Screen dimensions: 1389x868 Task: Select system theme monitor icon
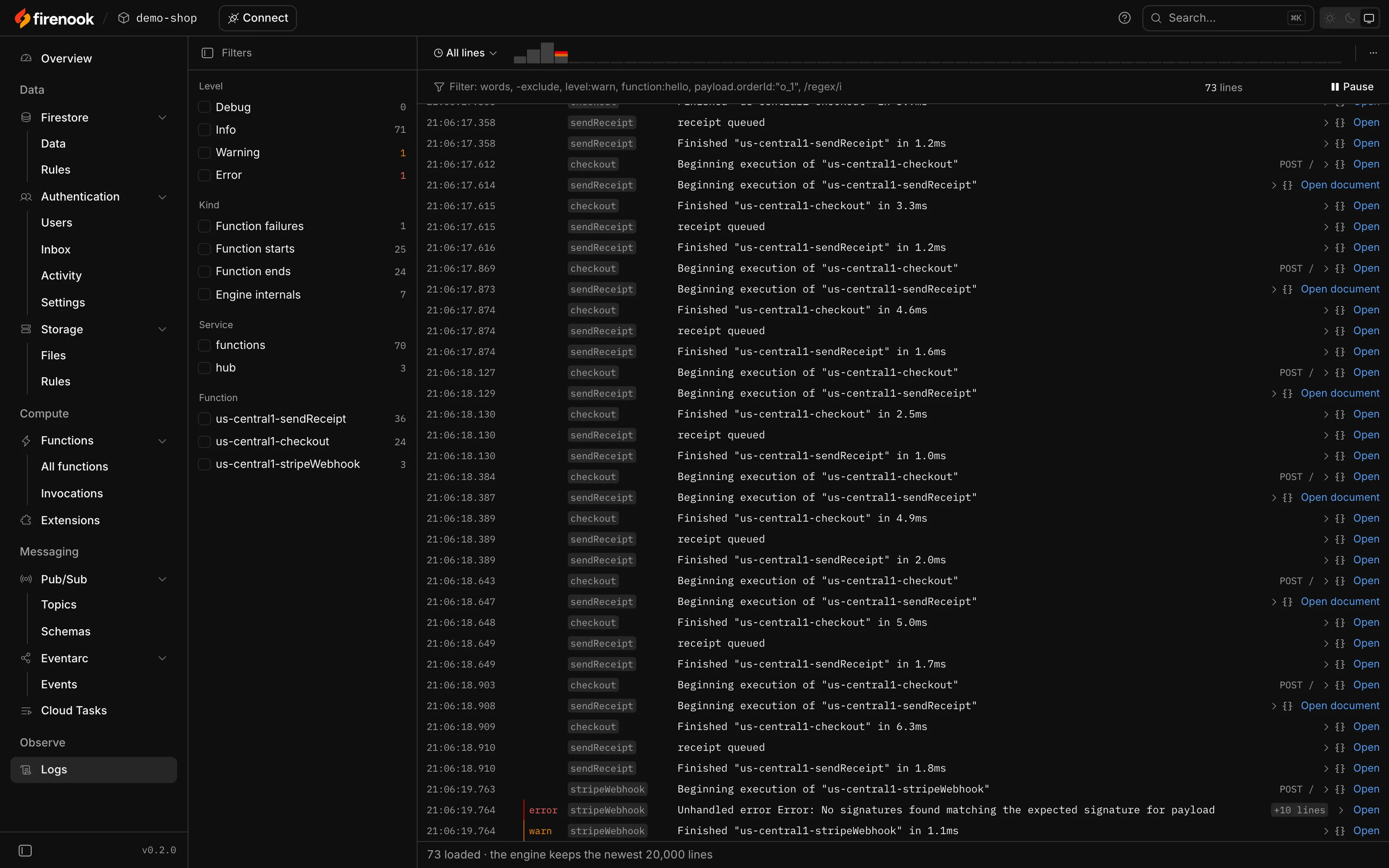tap(1369, 18)
